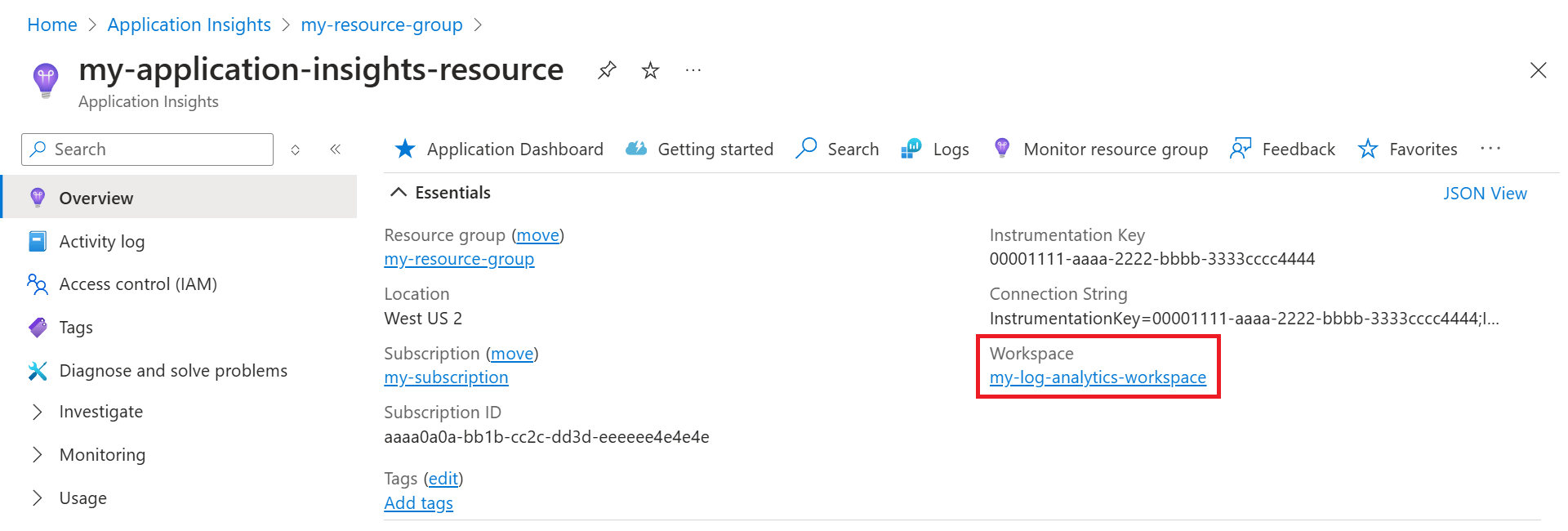The width and height of the screenshot is (1568, 531).
Task: Open toolbar overflow ellipsis menu
Action: point(1490,149)
